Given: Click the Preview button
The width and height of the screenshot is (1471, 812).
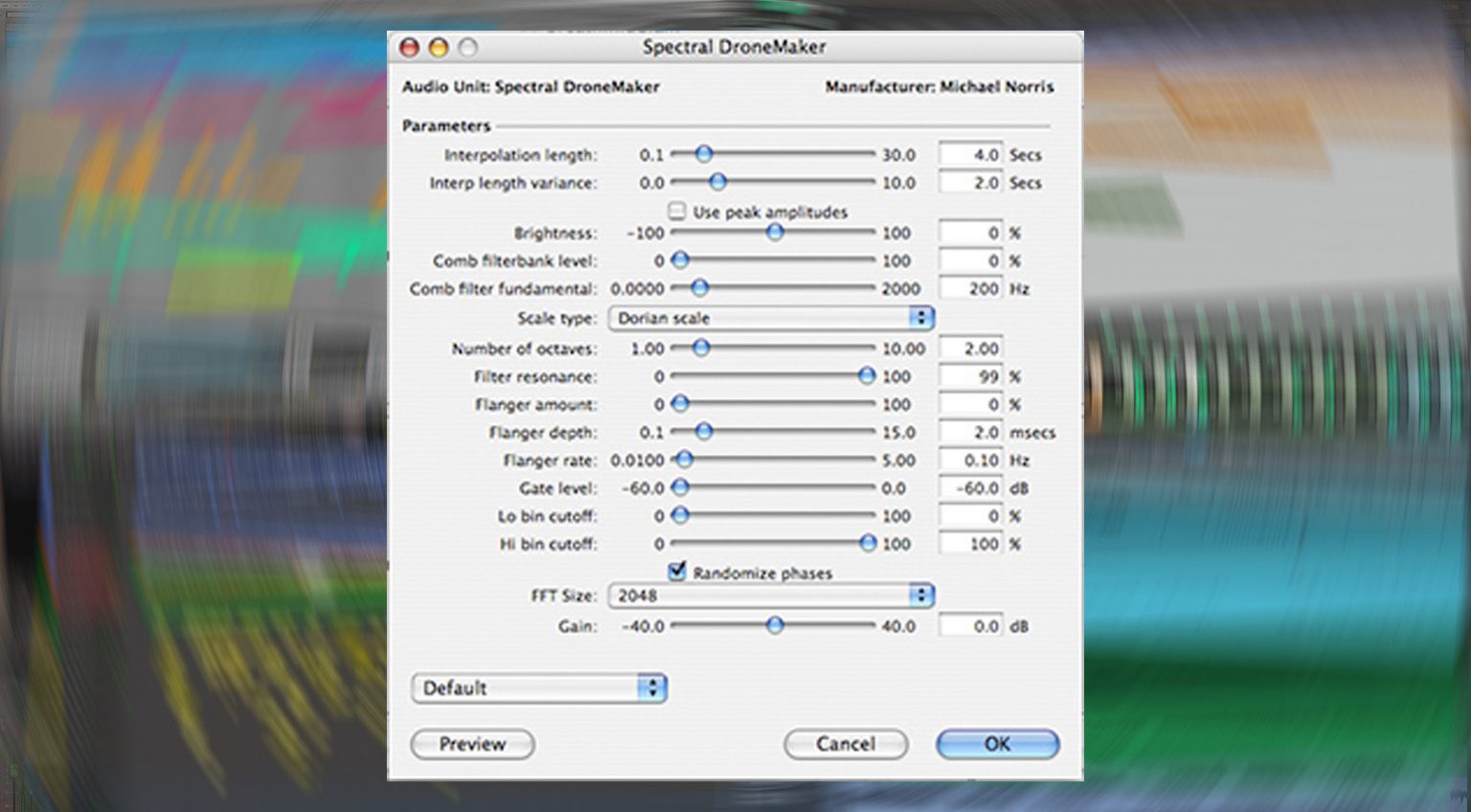Looking at the screenshot, I should coord(472,744).
